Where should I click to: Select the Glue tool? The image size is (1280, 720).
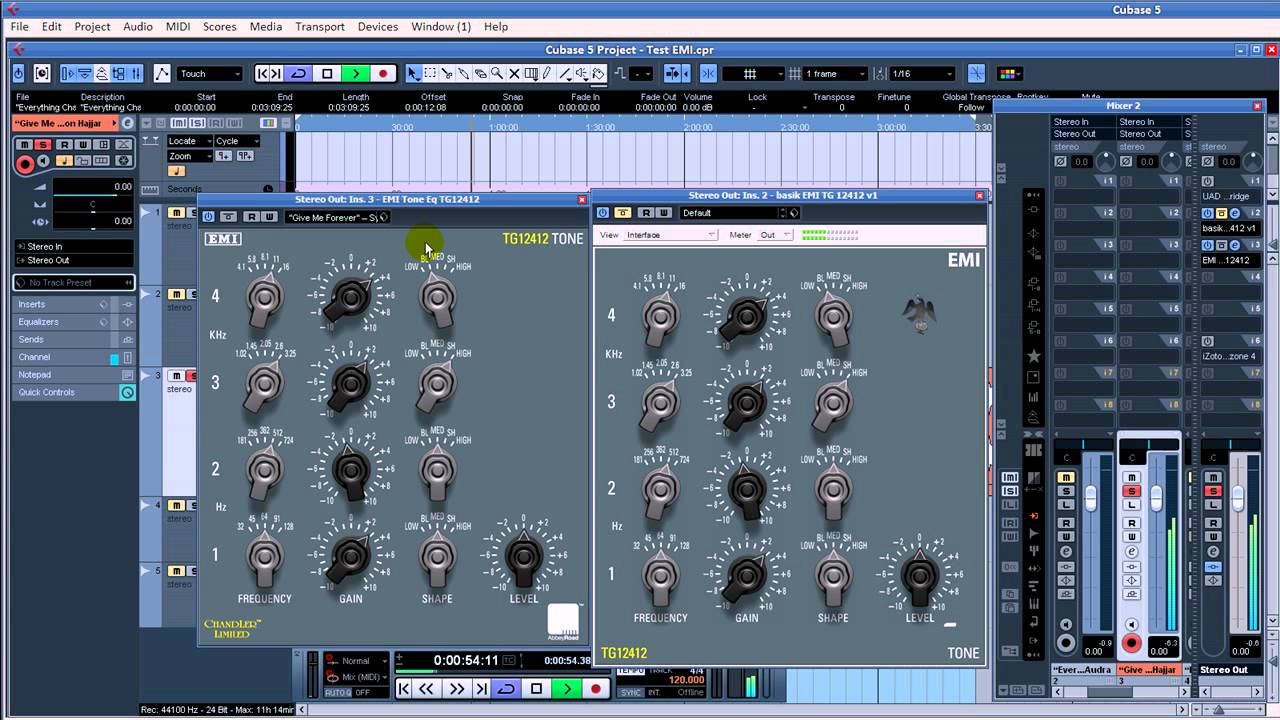(463, 74)
